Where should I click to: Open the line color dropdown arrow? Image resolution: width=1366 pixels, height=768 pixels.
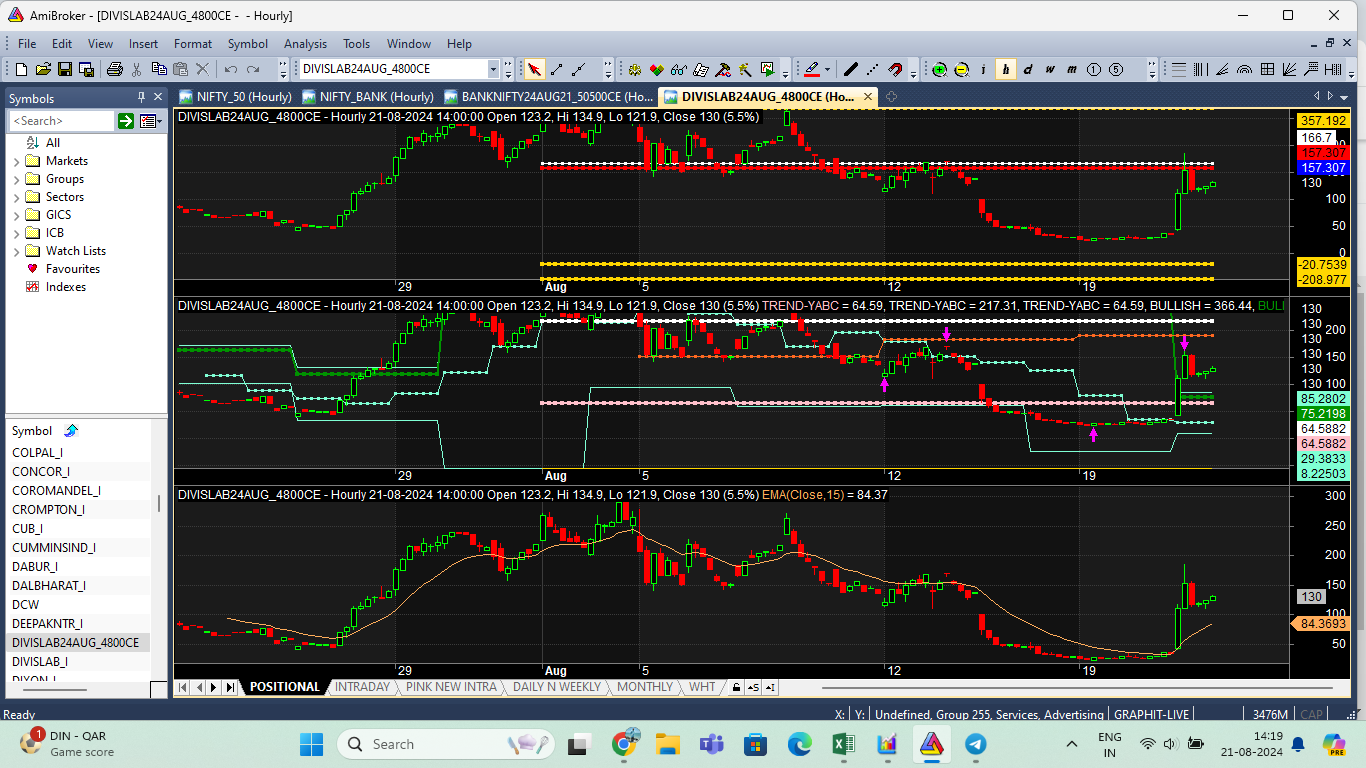tap(827, 69)
